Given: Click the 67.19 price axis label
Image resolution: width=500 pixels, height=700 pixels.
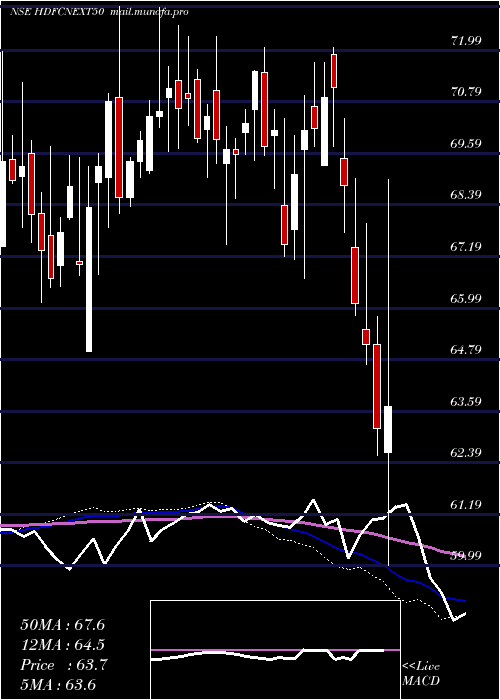Looking at the screenshot, I should (x=467, y=246).
